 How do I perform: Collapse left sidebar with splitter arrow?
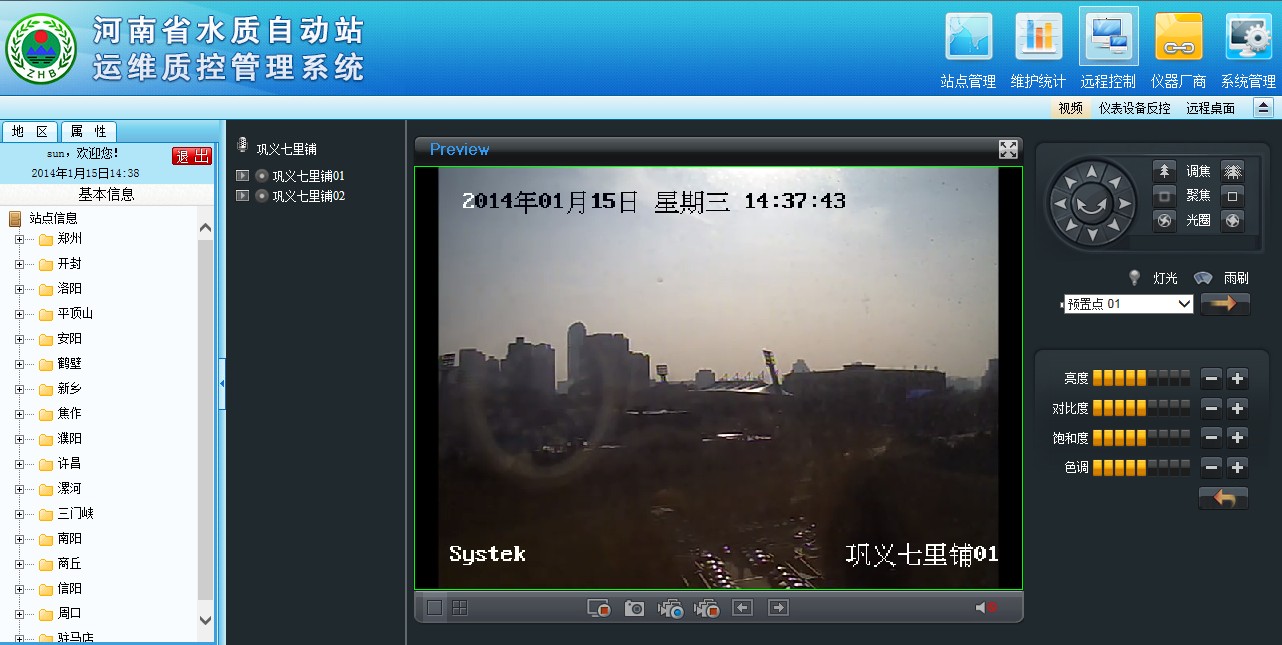pos(222,382)
